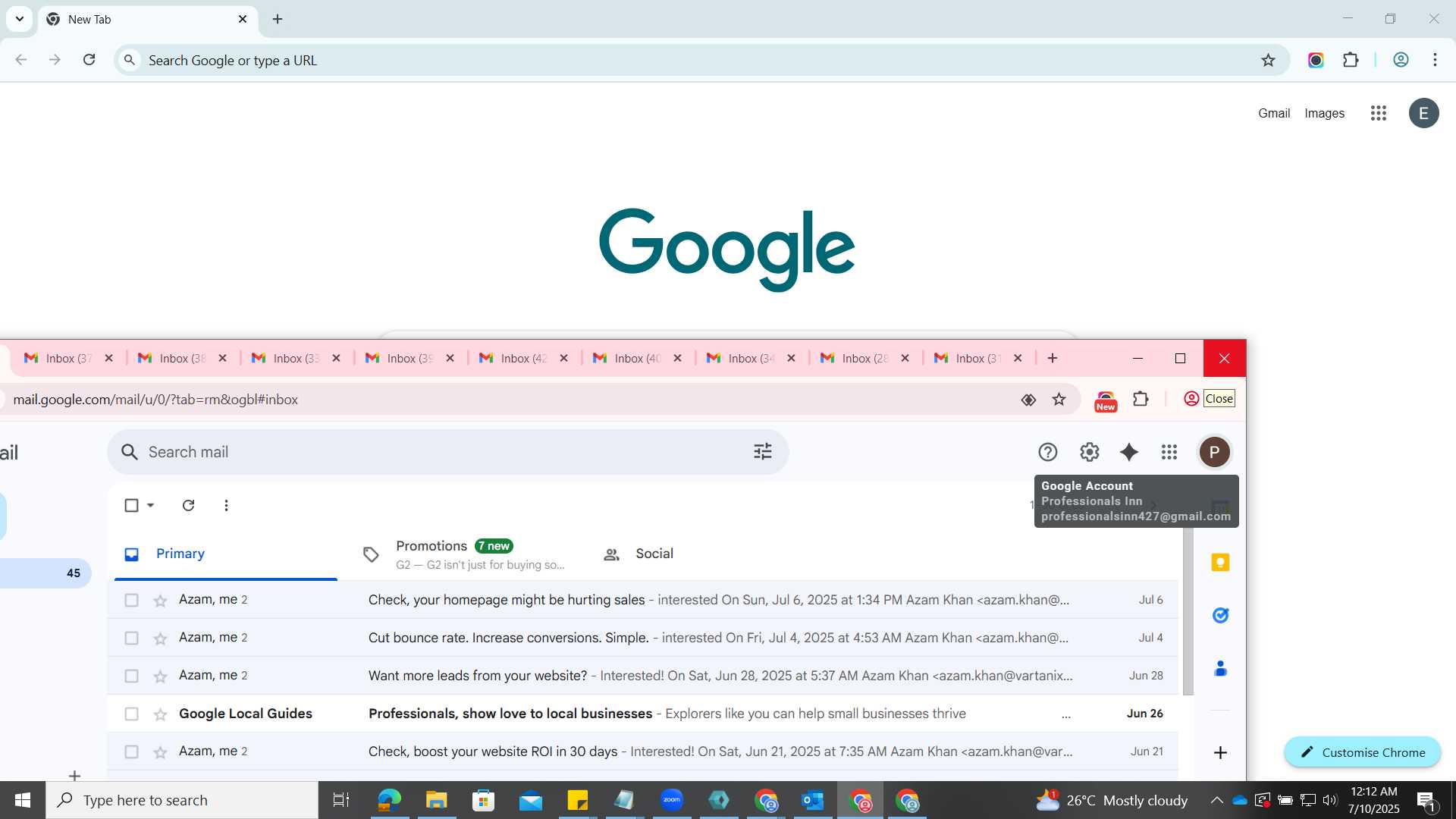The image size is (1456, 819).
Task: Open the weather widget showing 26°C
Action: click(x=1111, y=800)
